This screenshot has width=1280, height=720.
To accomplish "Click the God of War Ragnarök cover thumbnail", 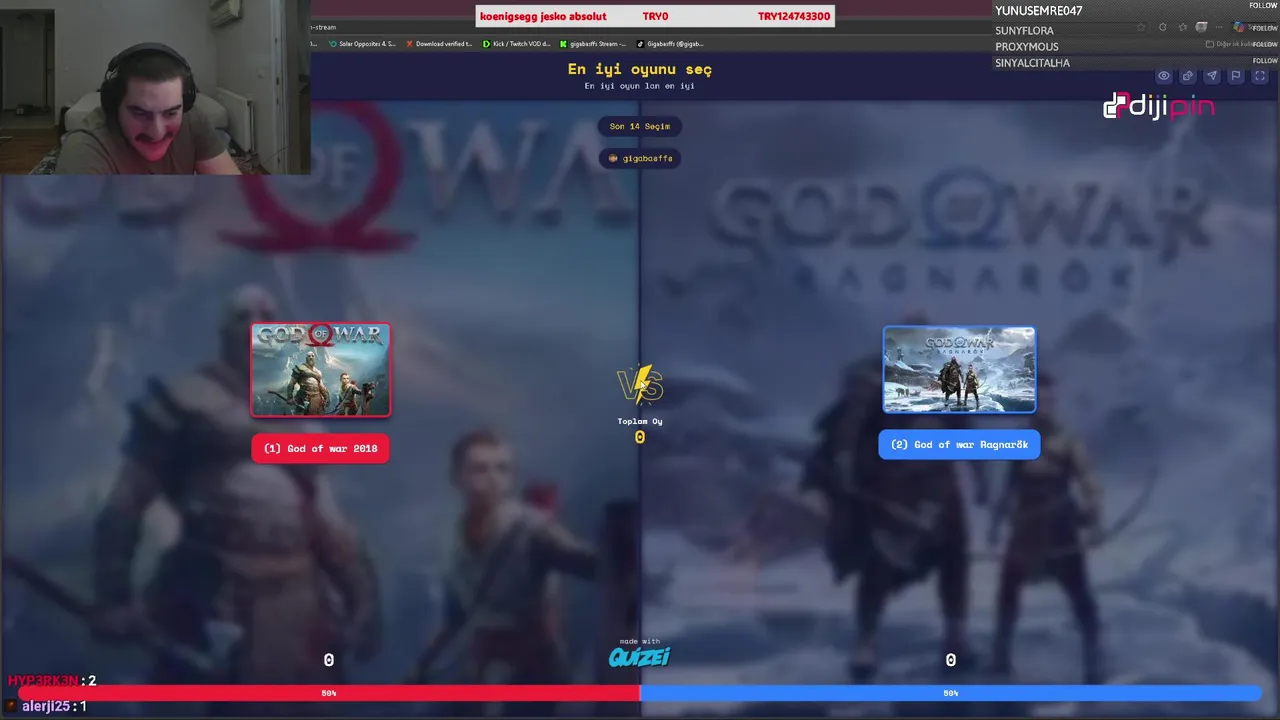I will point(959,370).
